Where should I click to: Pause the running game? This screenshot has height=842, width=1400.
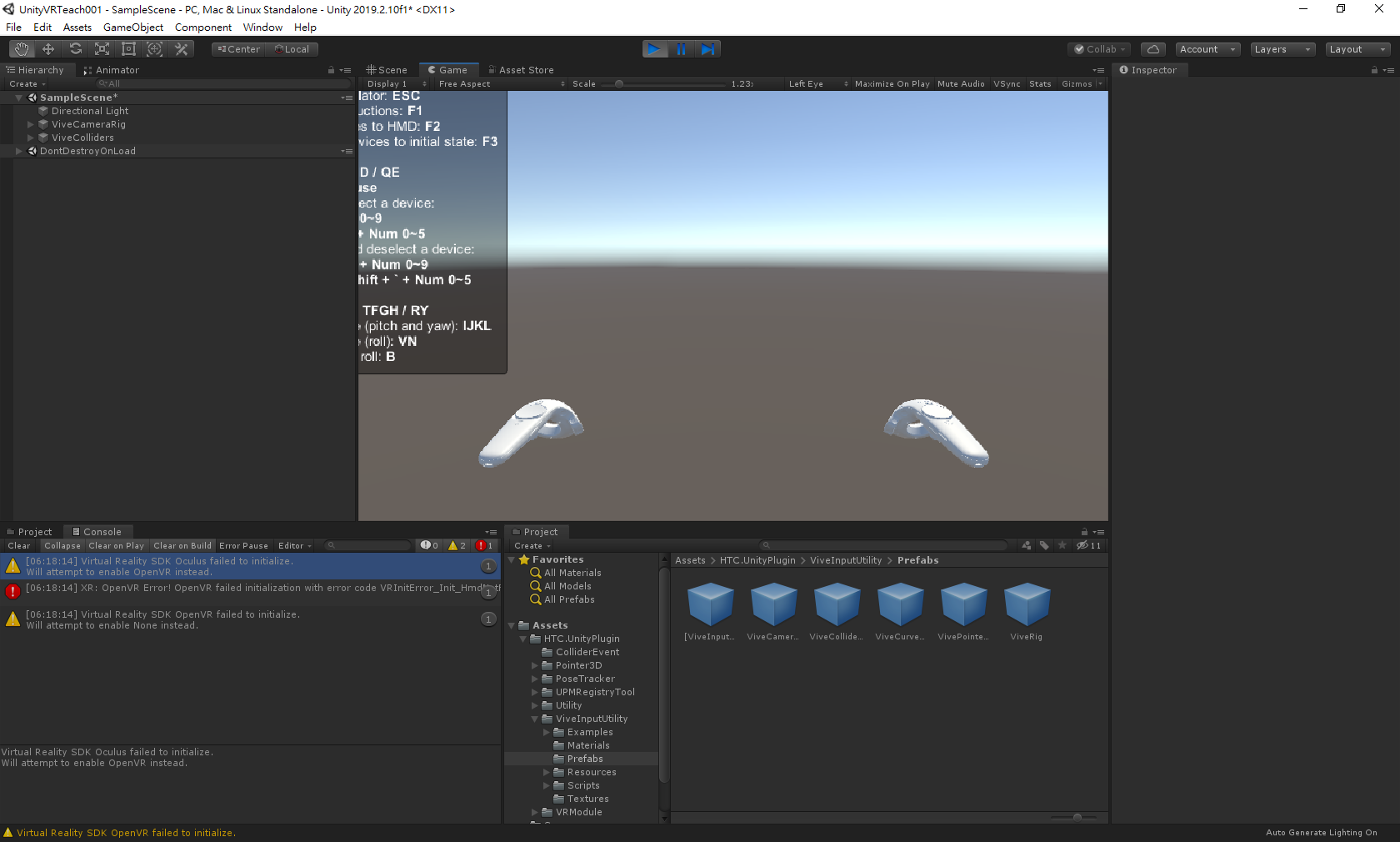tap(682, 49)
